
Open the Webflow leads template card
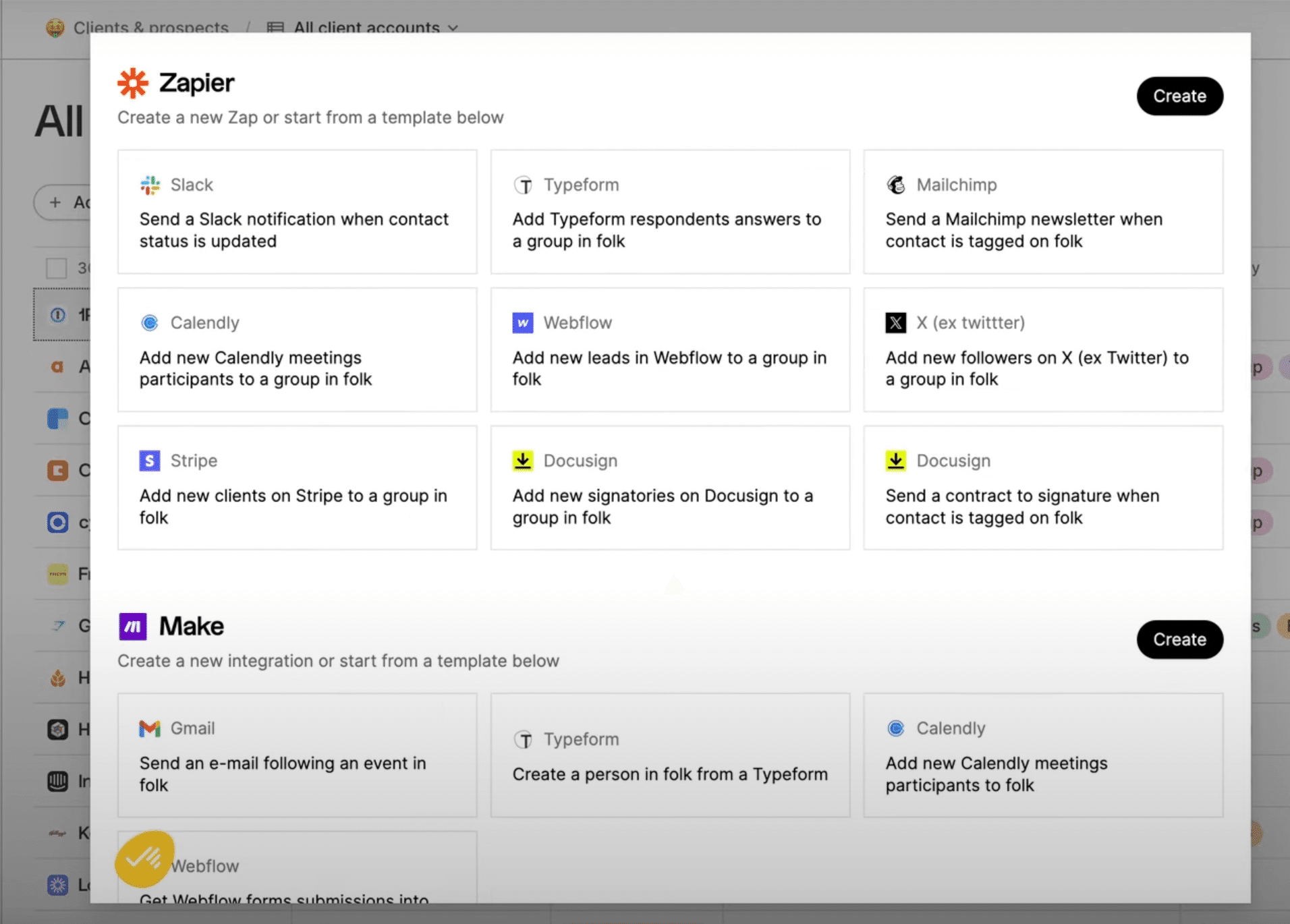[670, 349]
